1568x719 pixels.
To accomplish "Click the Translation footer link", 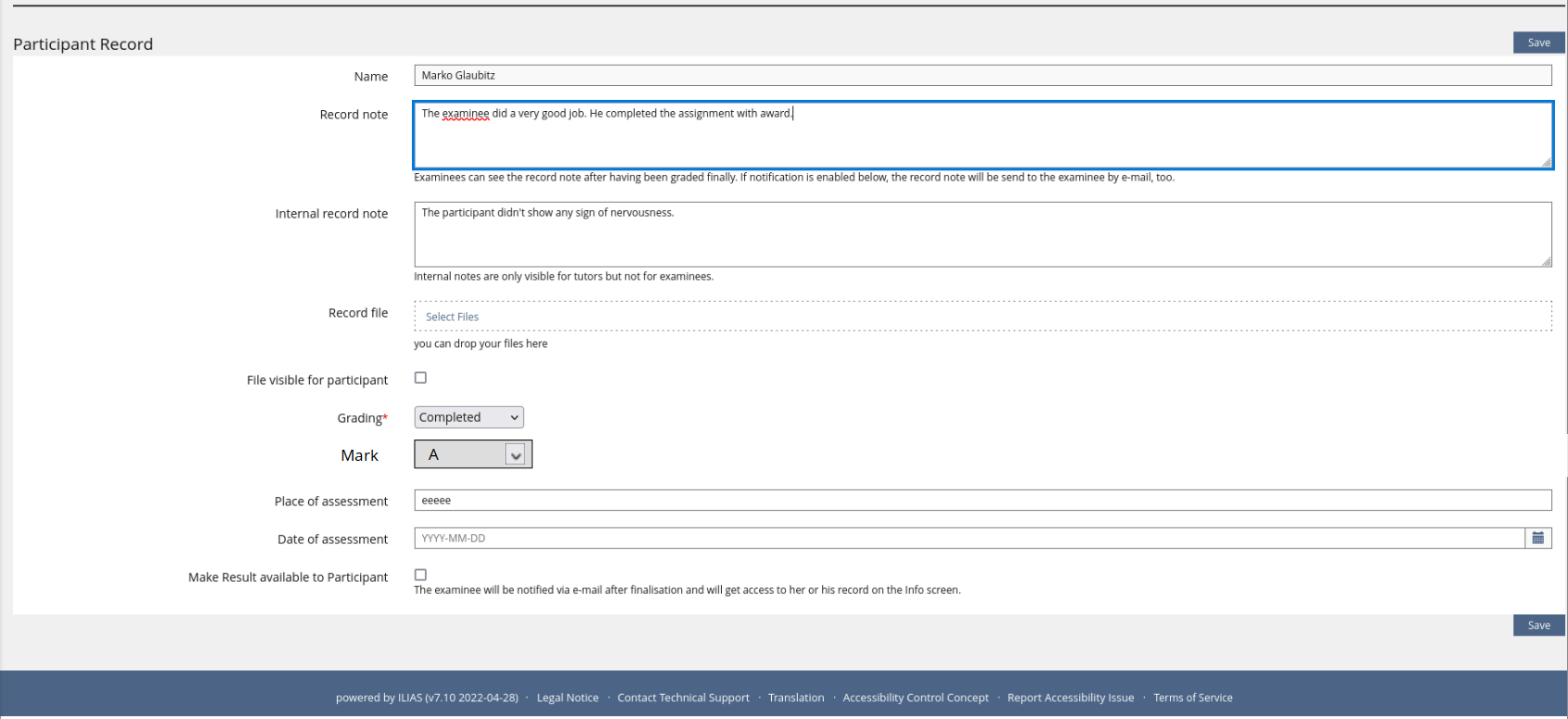I will pyautogui.click(x=795, y=698).
